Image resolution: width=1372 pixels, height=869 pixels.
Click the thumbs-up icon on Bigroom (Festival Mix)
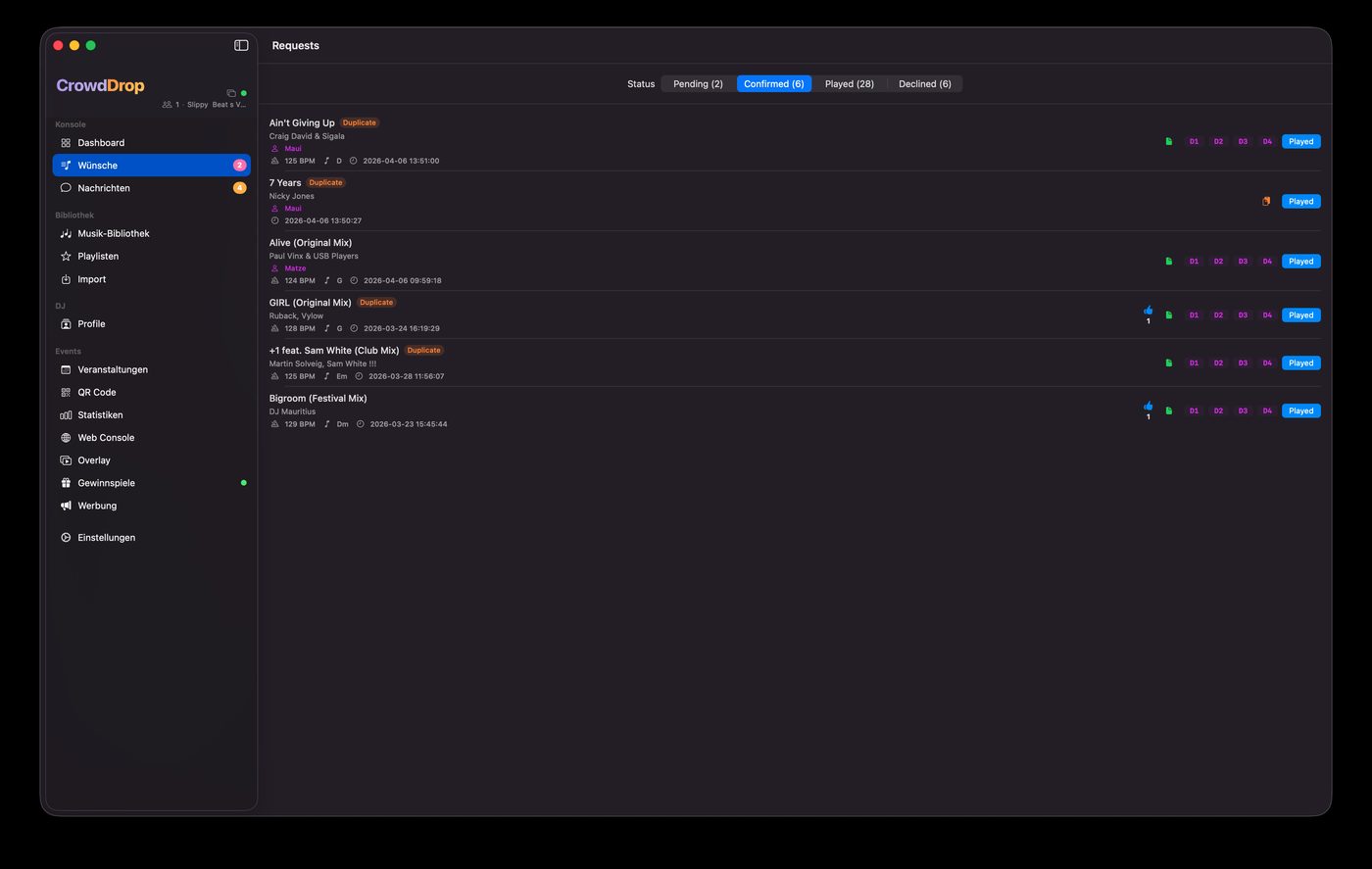1148,406
